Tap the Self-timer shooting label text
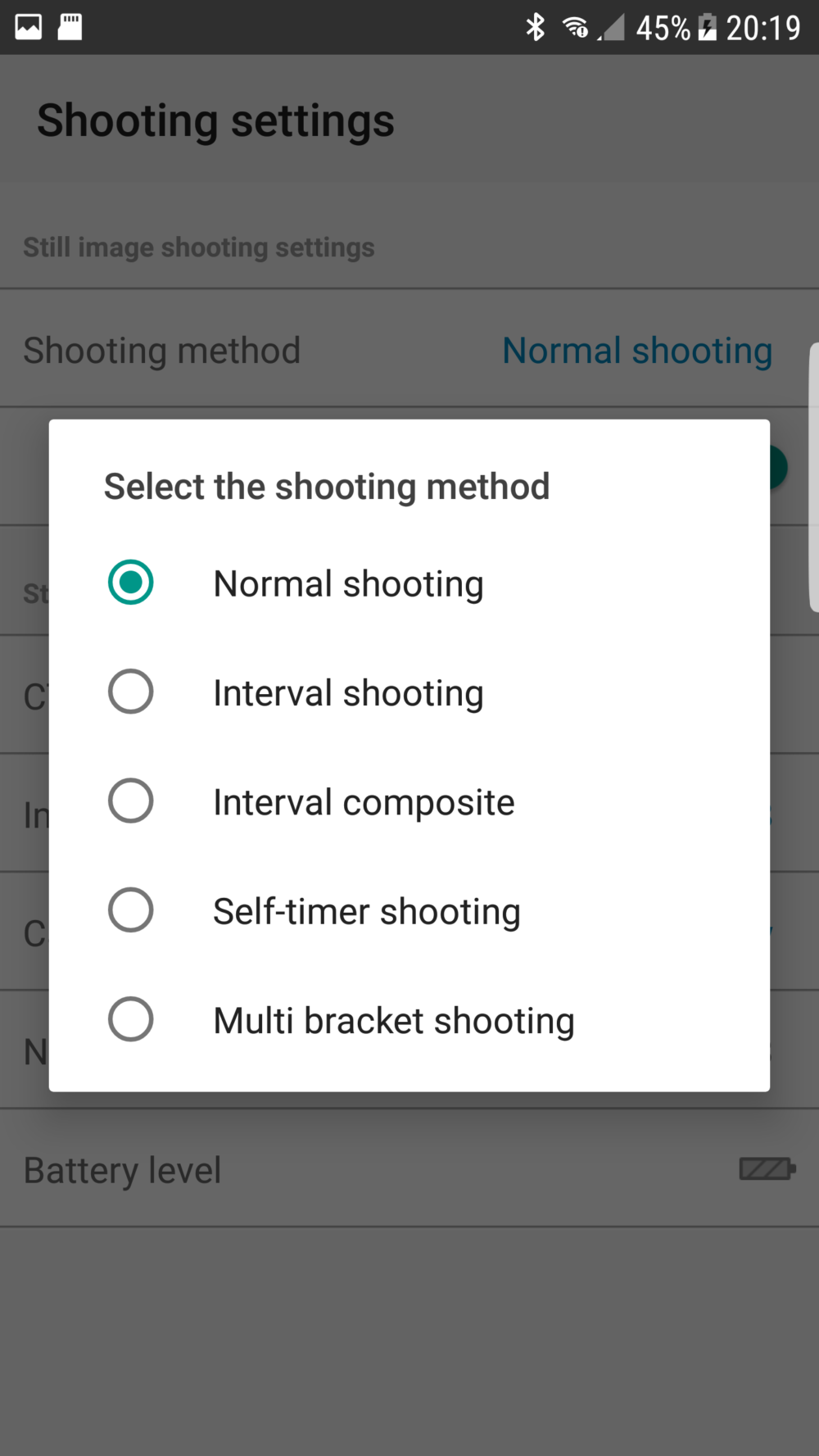819x1456 pixels. 366,911
